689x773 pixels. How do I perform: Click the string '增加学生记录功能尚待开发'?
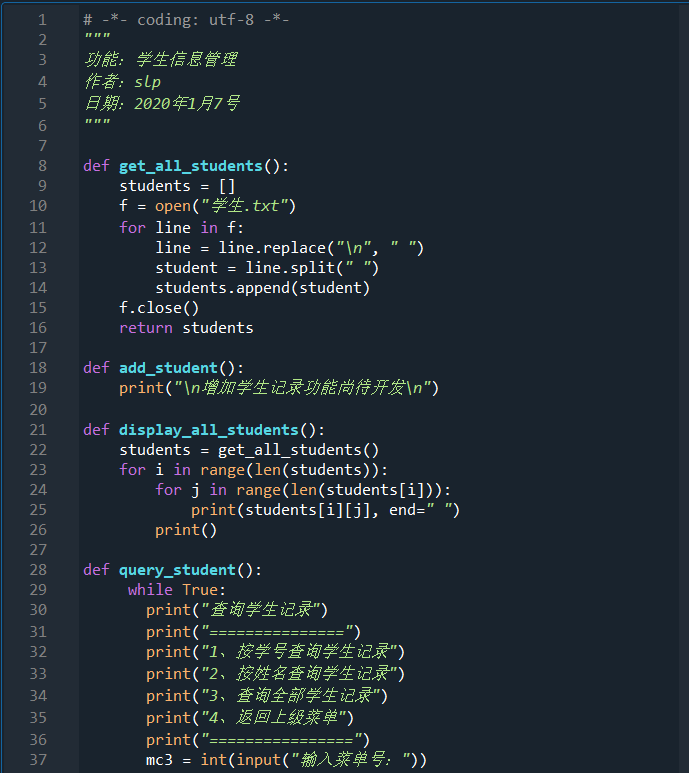[303, 387]
